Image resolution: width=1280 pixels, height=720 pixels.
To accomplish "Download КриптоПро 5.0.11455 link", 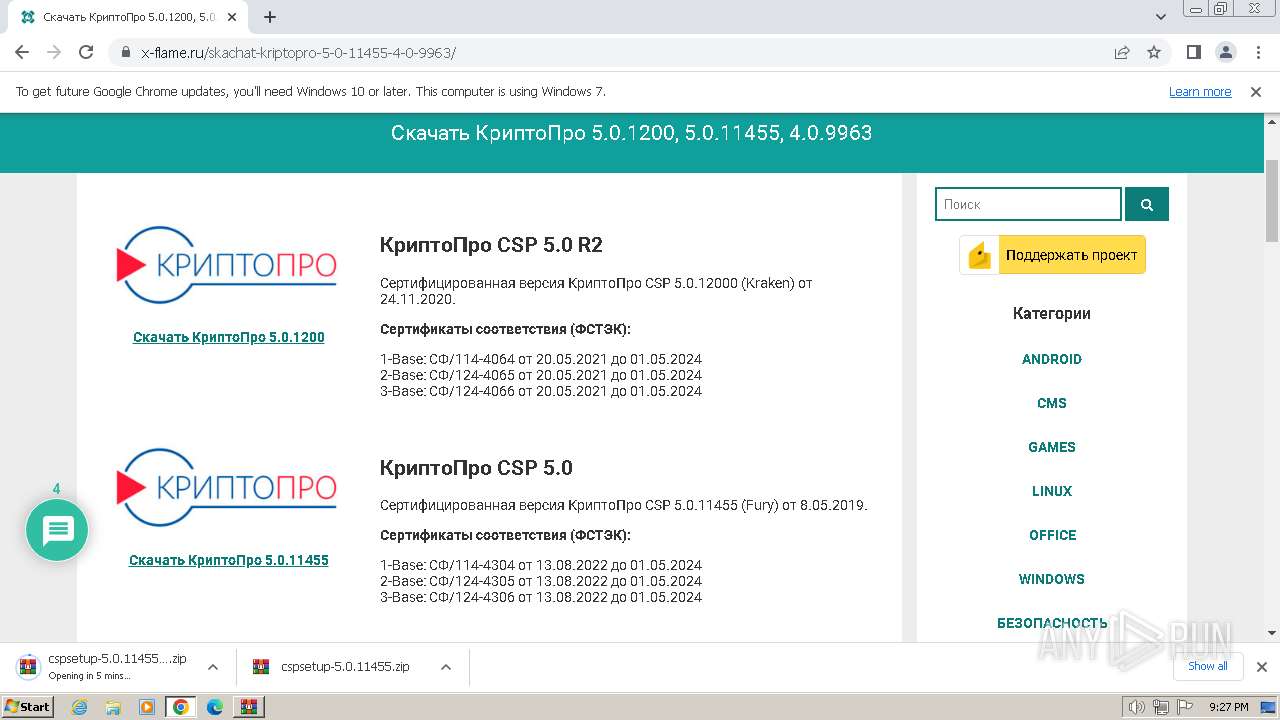I will click(229, 560).
